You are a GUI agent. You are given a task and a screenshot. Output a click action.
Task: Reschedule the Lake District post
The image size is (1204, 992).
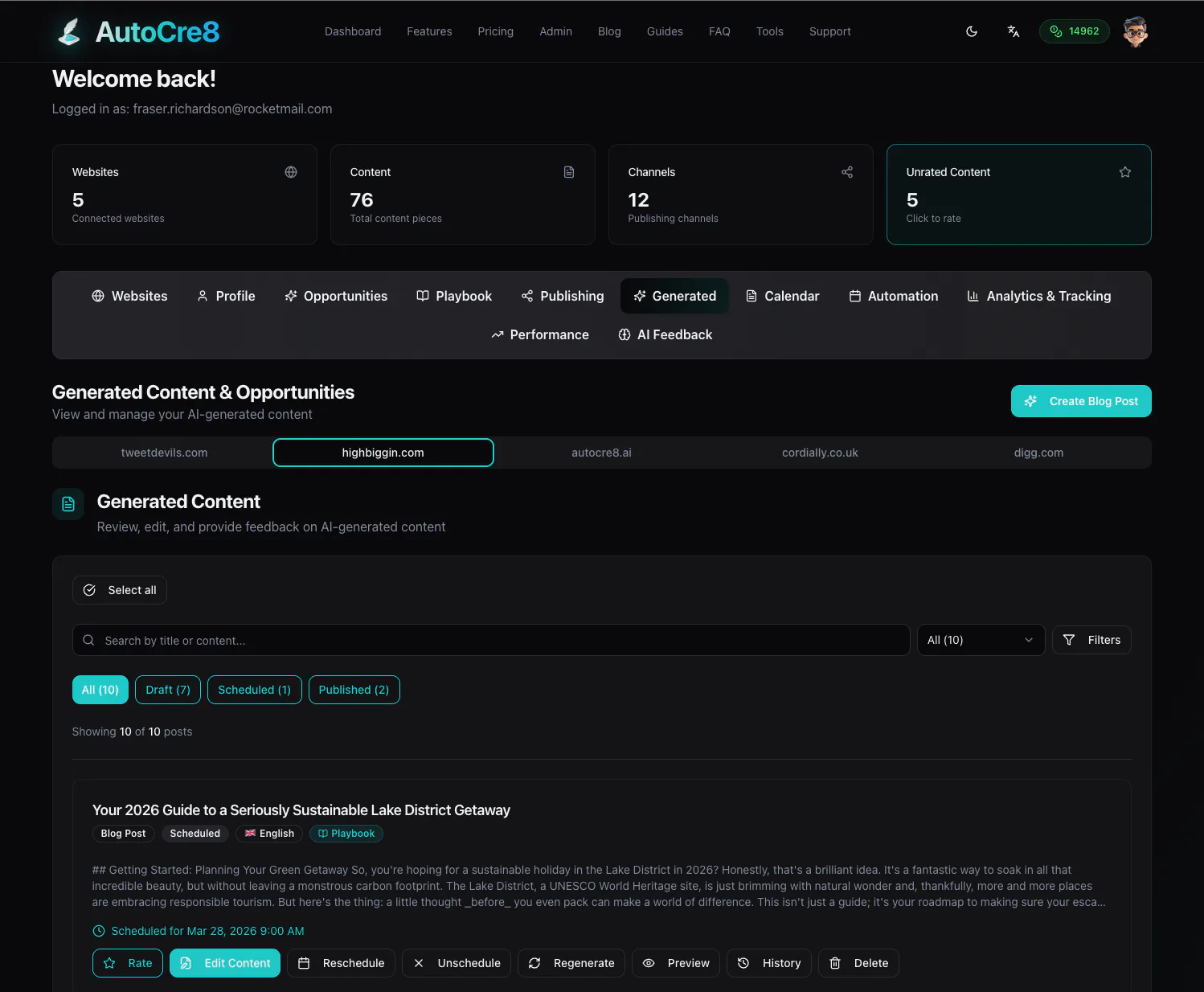tap(341, 963)
